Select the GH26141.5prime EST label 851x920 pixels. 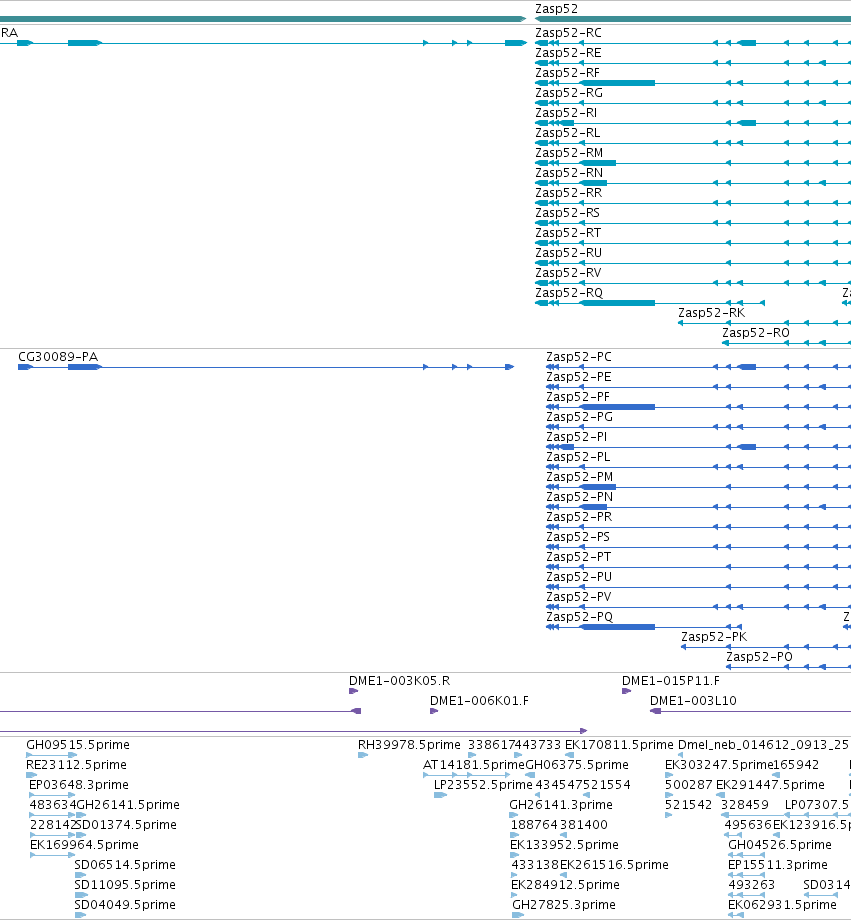click(128, 804)
